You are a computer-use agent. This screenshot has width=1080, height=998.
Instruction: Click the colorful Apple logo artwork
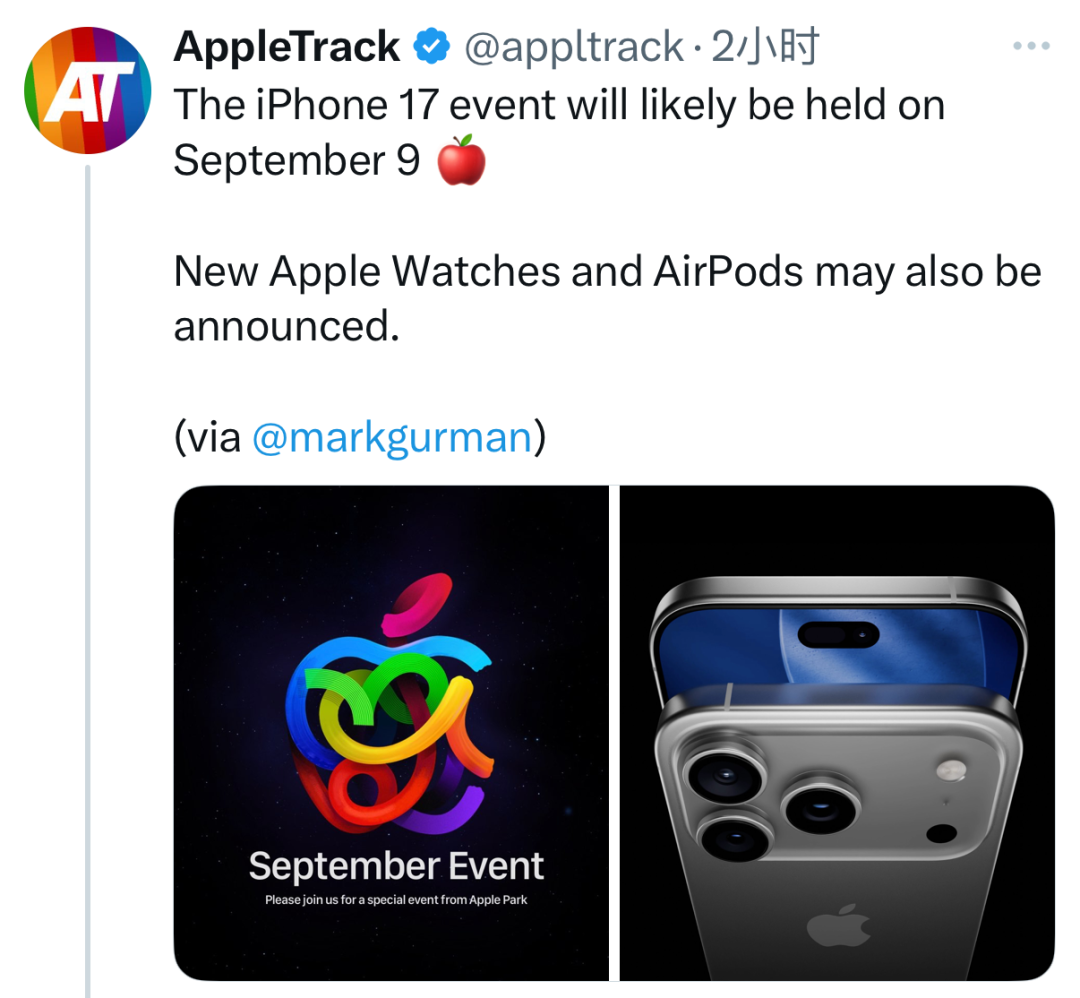coord(390,703)
